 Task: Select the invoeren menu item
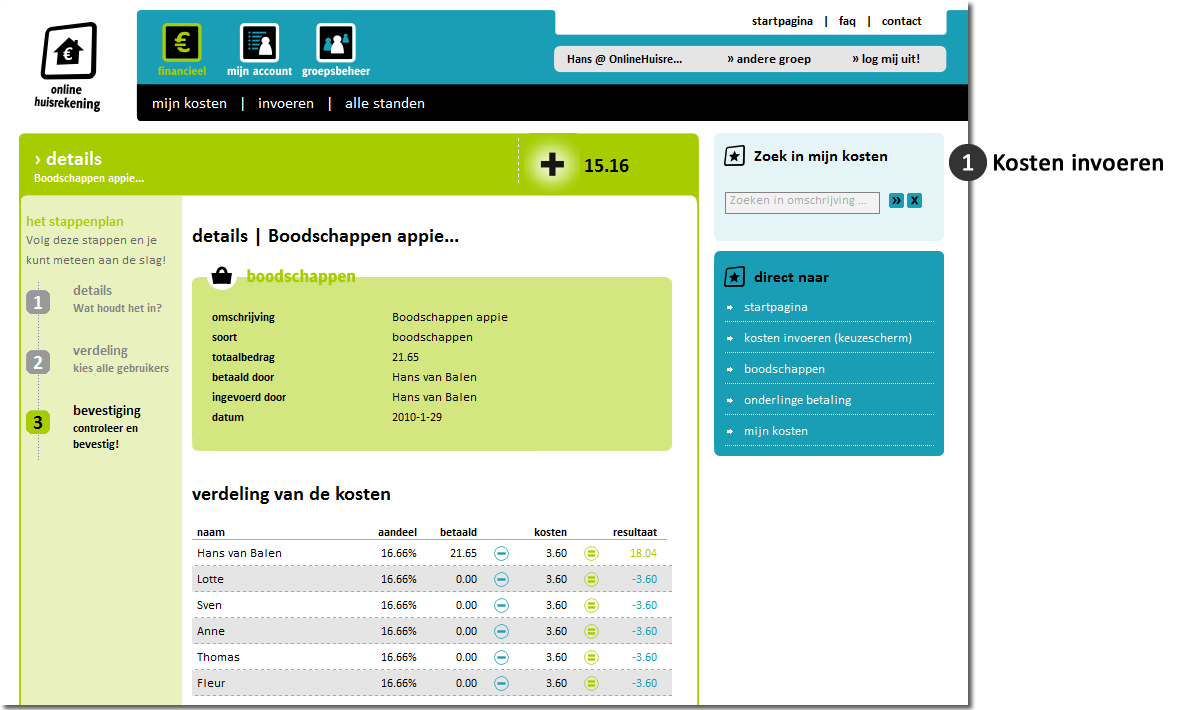pos(286,103)
